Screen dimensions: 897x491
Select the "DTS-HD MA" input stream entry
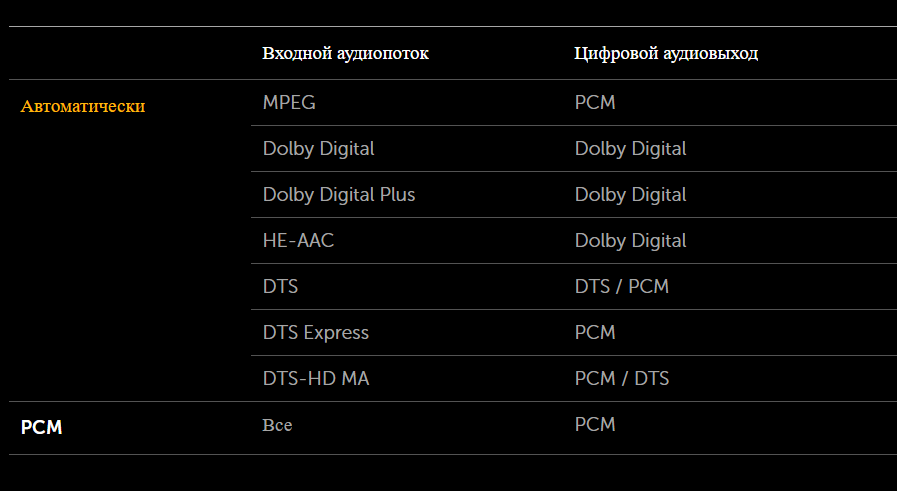pyautogui.click(x=309, y=378)
